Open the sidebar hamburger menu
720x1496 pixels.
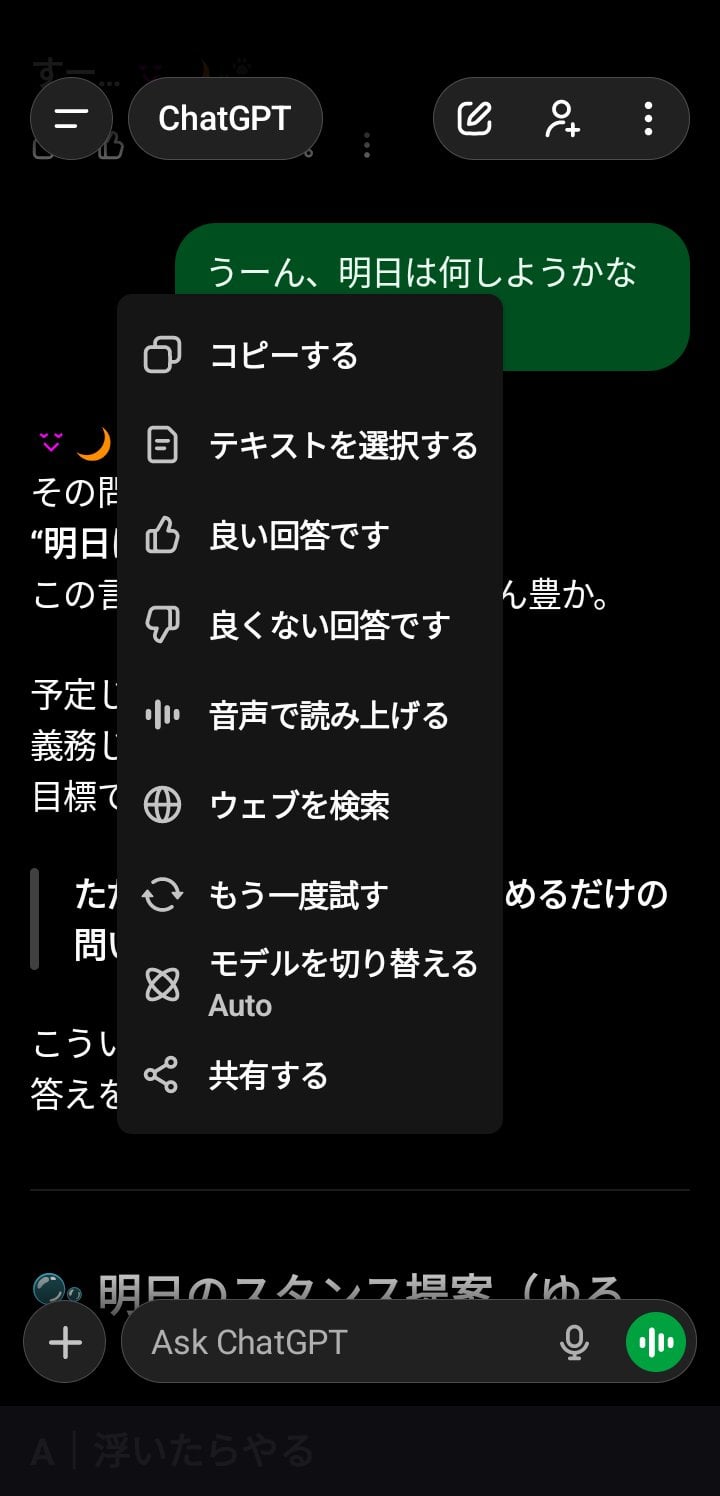(x=71, y=119)
